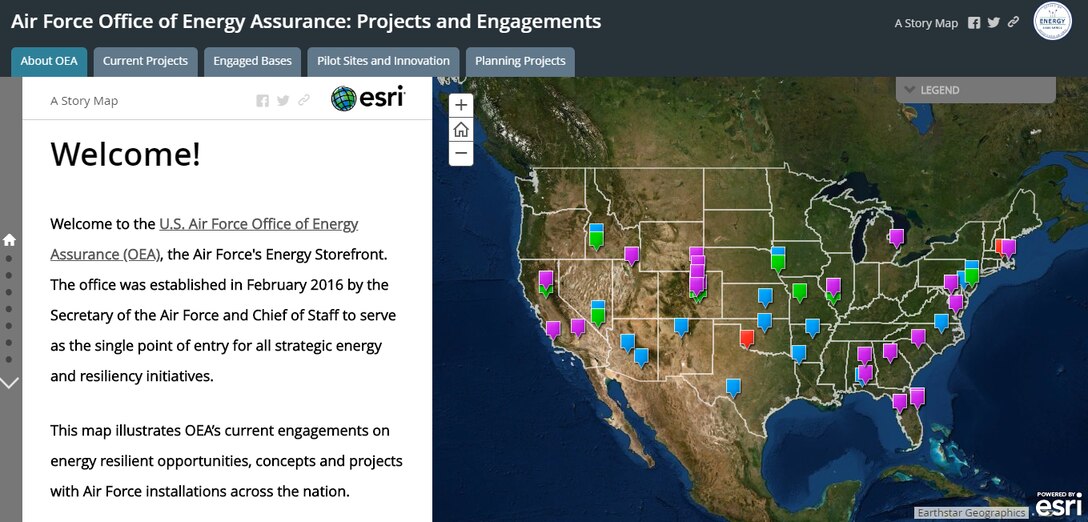The height and width of the screenshot is (522, 1088).
Task: Copy story link from the header
Action: [1013, 22]
